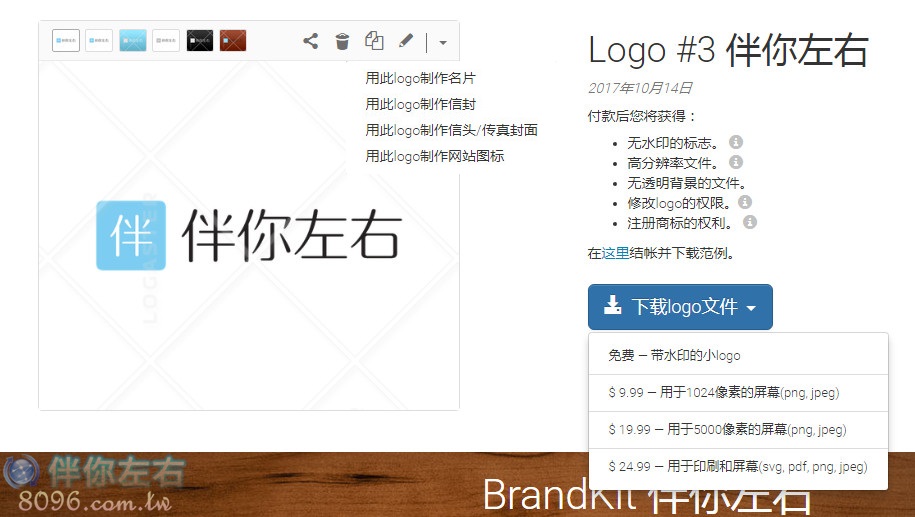The image size is (915, 517).
Task: Choose 用此logo制作信封 menu entry
Action: (x=420, y=104)
